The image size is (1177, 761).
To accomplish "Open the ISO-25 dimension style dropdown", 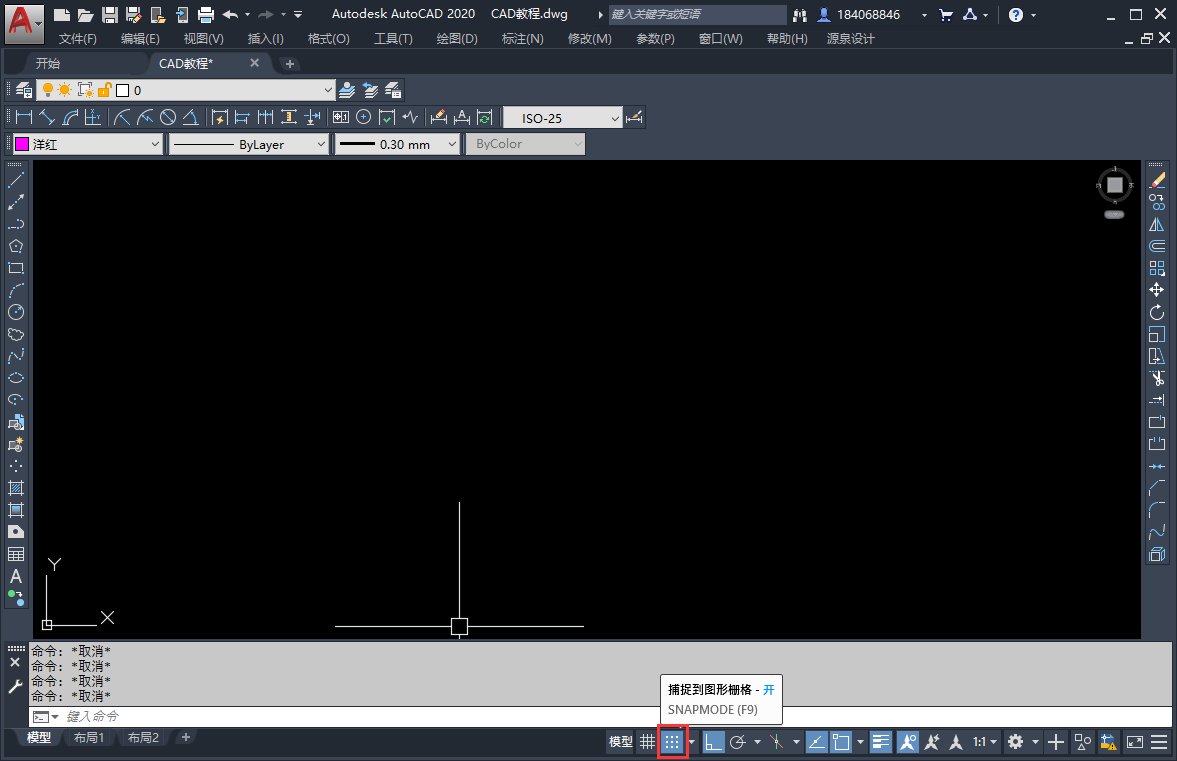I will click(x=613, y=116).
